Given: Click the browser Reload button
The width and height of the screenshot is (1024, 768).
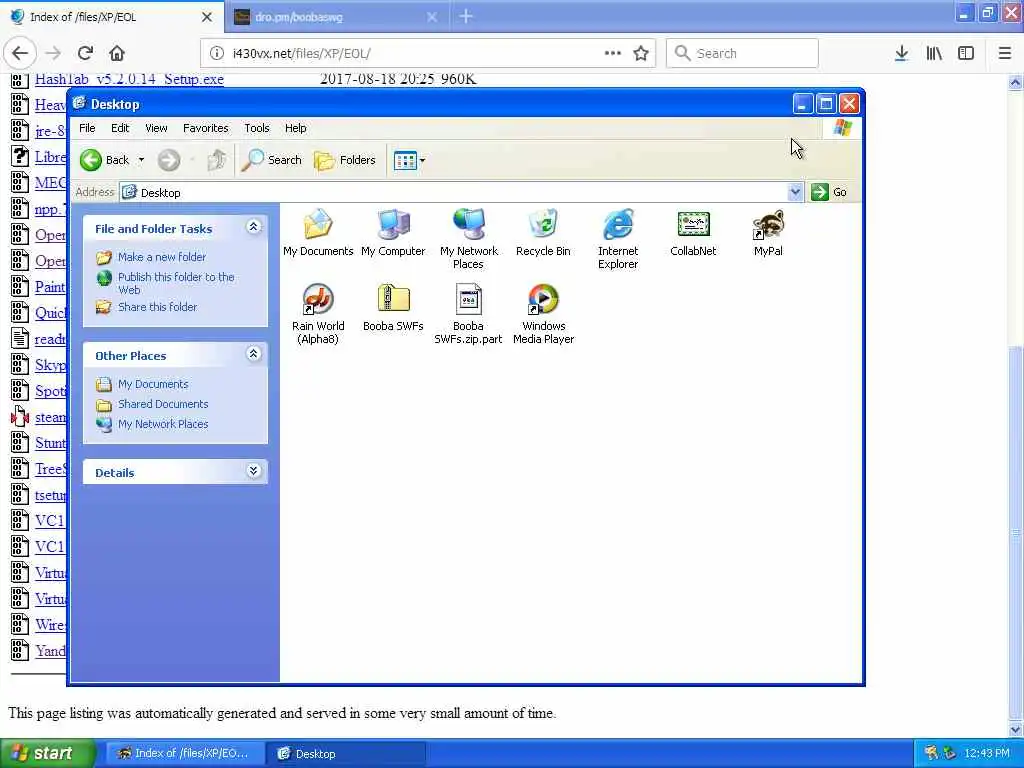Looking at the screenshot, I should [85, 53].
